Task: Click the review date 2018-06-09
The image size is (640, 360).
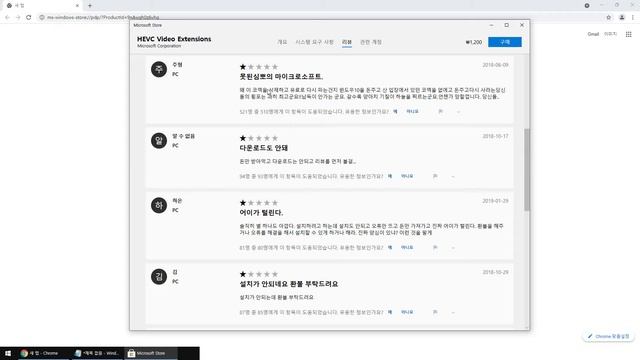Action: [495, 65]
